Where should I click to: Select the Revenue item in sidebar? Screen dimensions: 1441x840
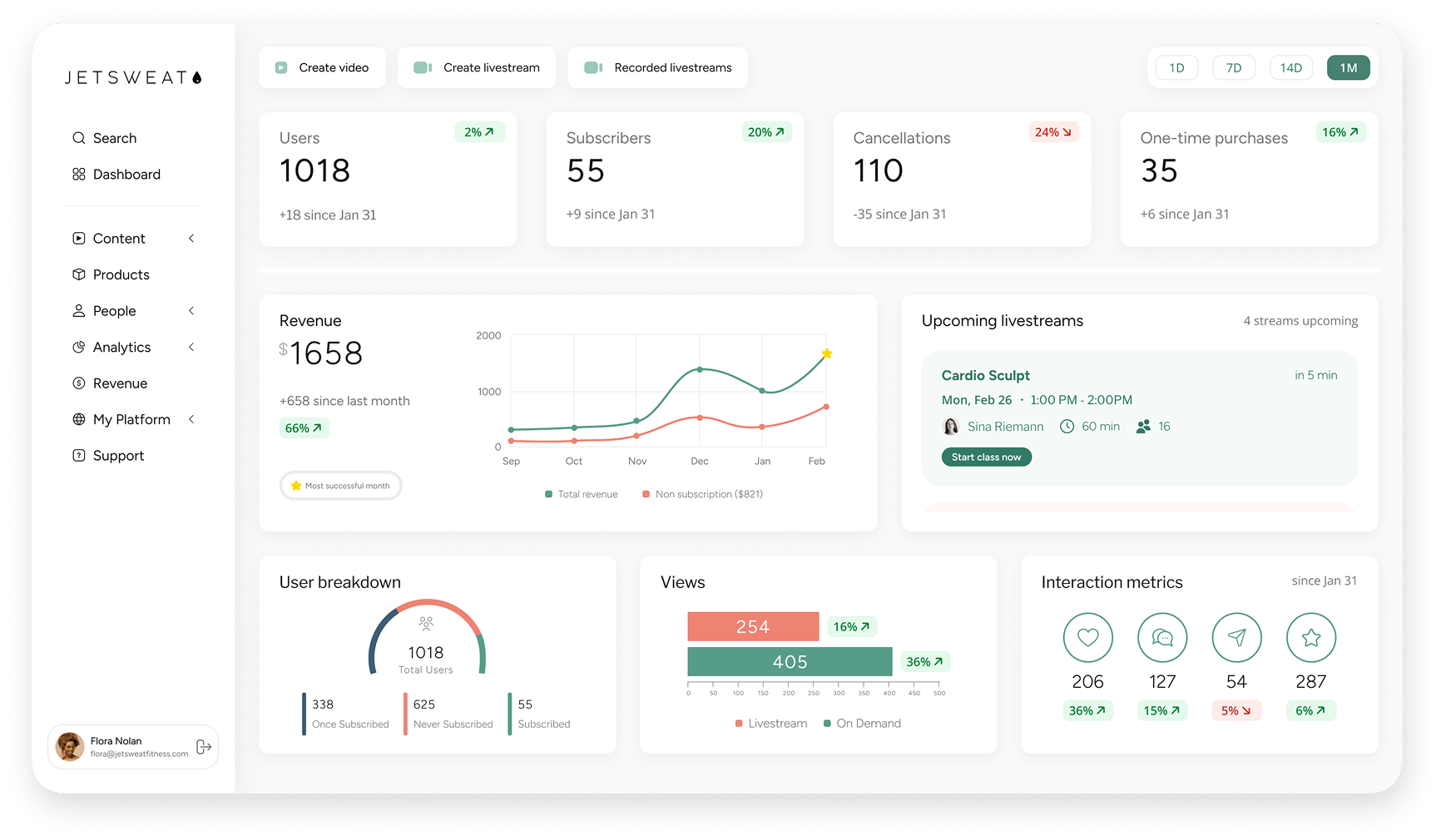[x=121, y=383]
